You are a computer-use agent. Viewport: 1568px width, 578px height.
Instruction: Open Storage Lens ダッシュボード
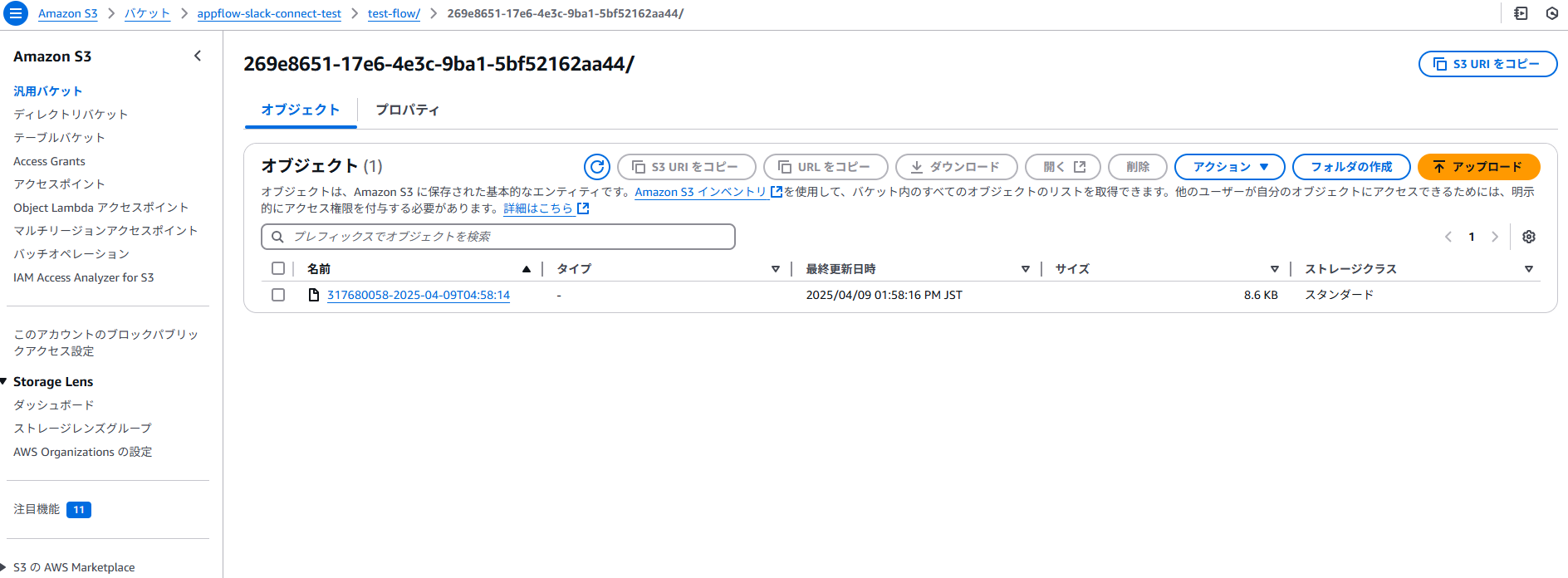click(54, 405)
